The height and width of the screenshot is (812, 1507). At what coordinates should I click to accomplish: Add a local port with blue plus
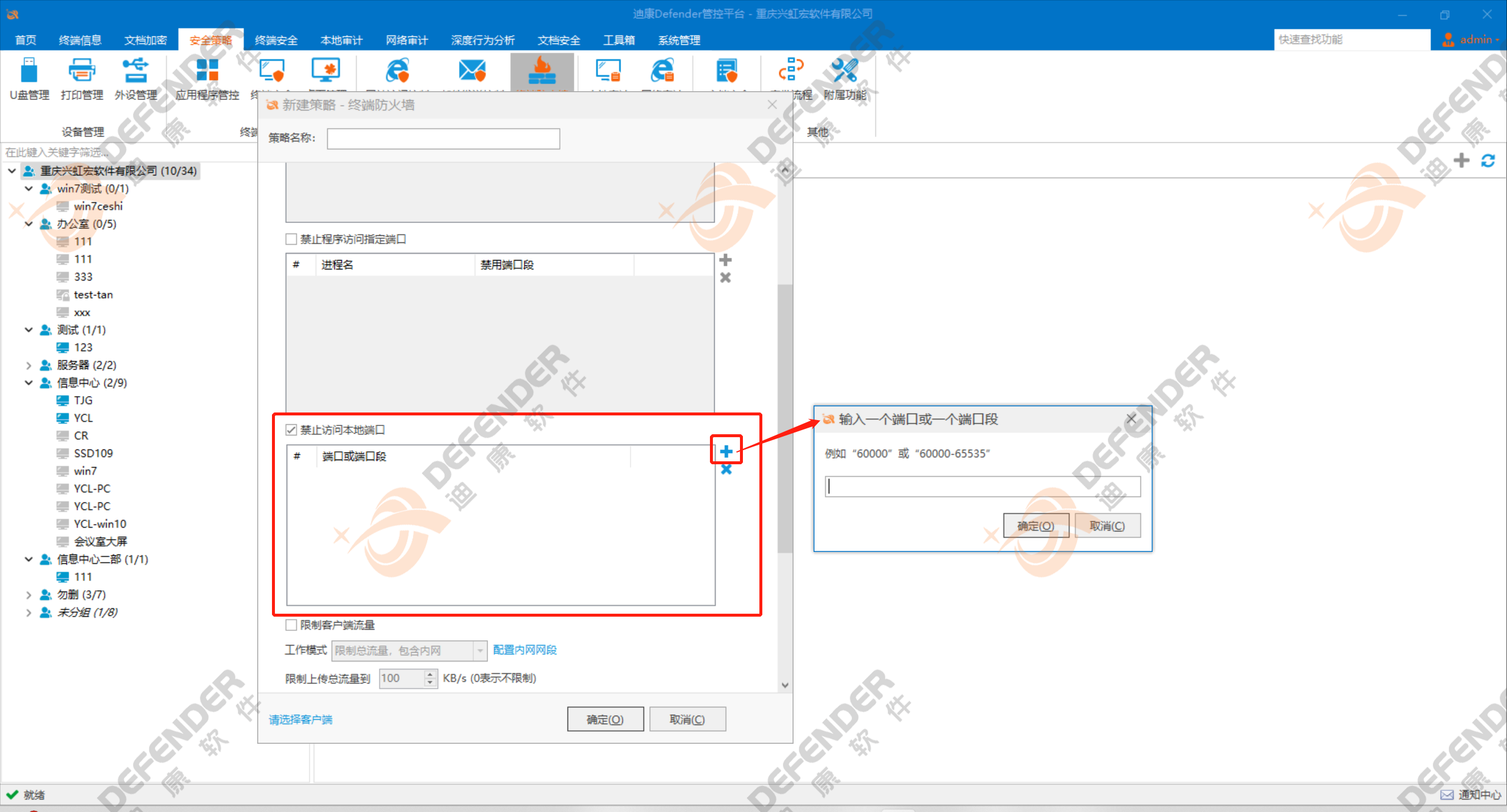click(x=726, y=451)
